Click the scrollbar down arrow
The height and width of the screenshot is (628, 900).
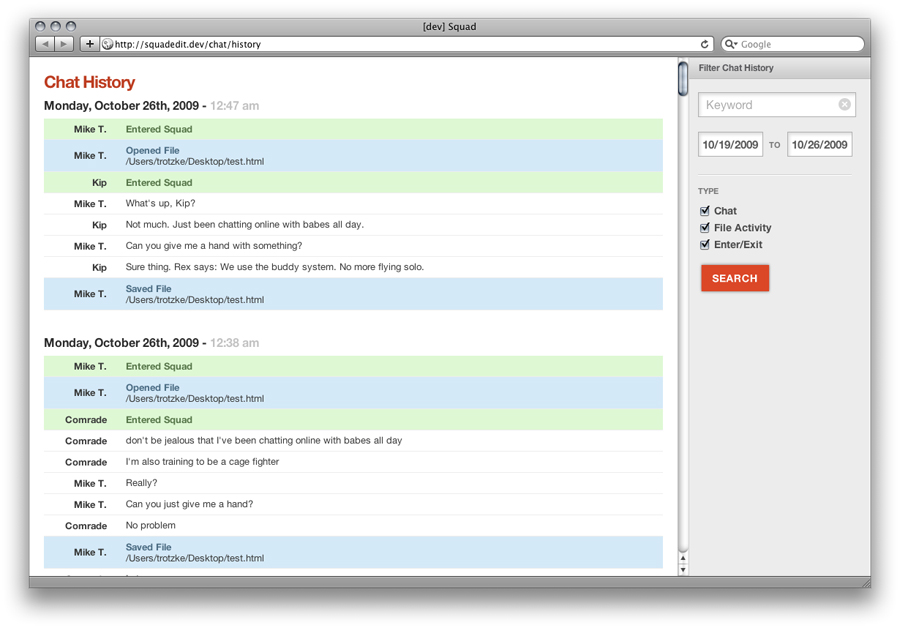pos(683,570)
